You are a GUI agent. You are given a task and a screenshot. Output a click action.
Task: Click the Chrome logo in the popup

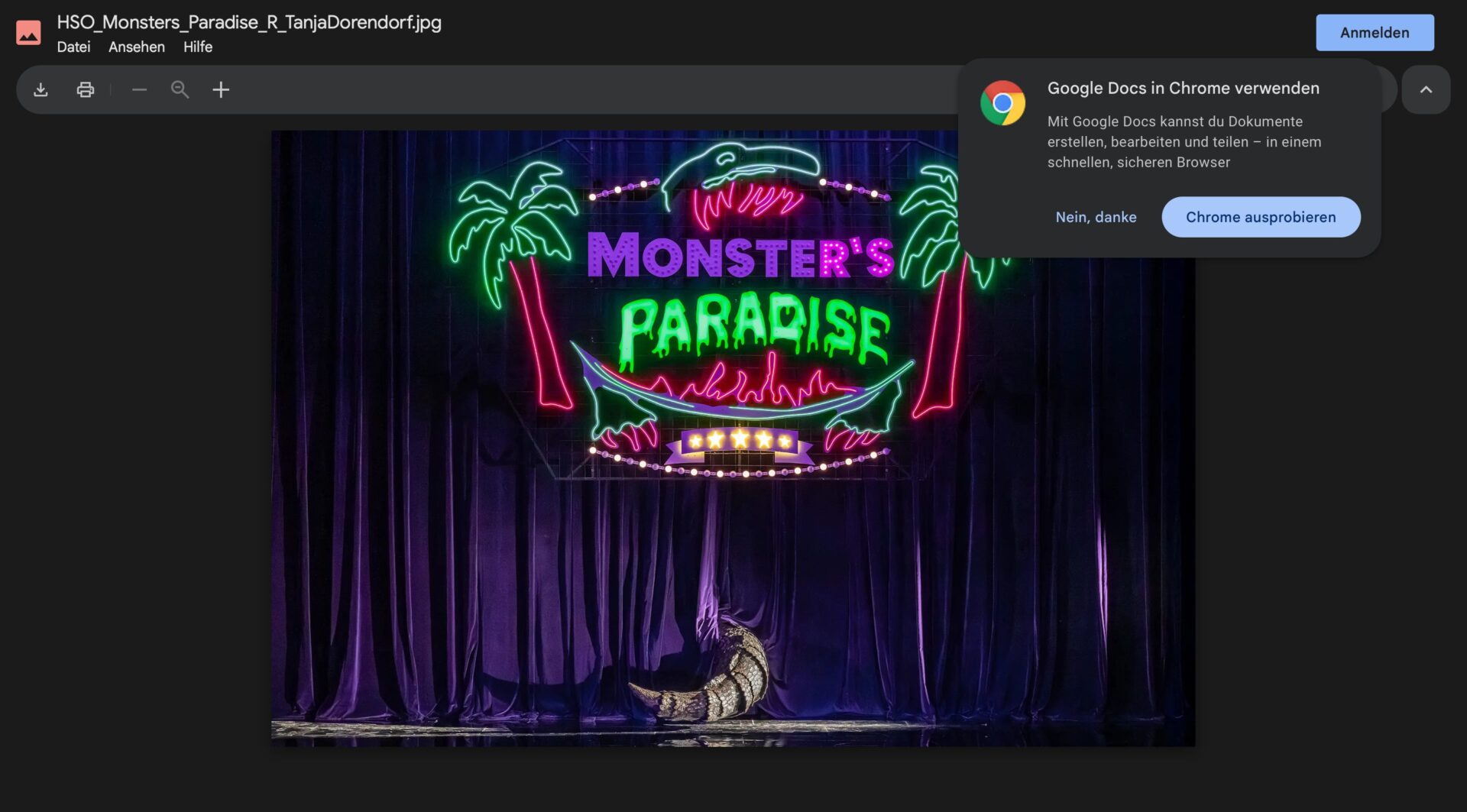coord(1002,103)
